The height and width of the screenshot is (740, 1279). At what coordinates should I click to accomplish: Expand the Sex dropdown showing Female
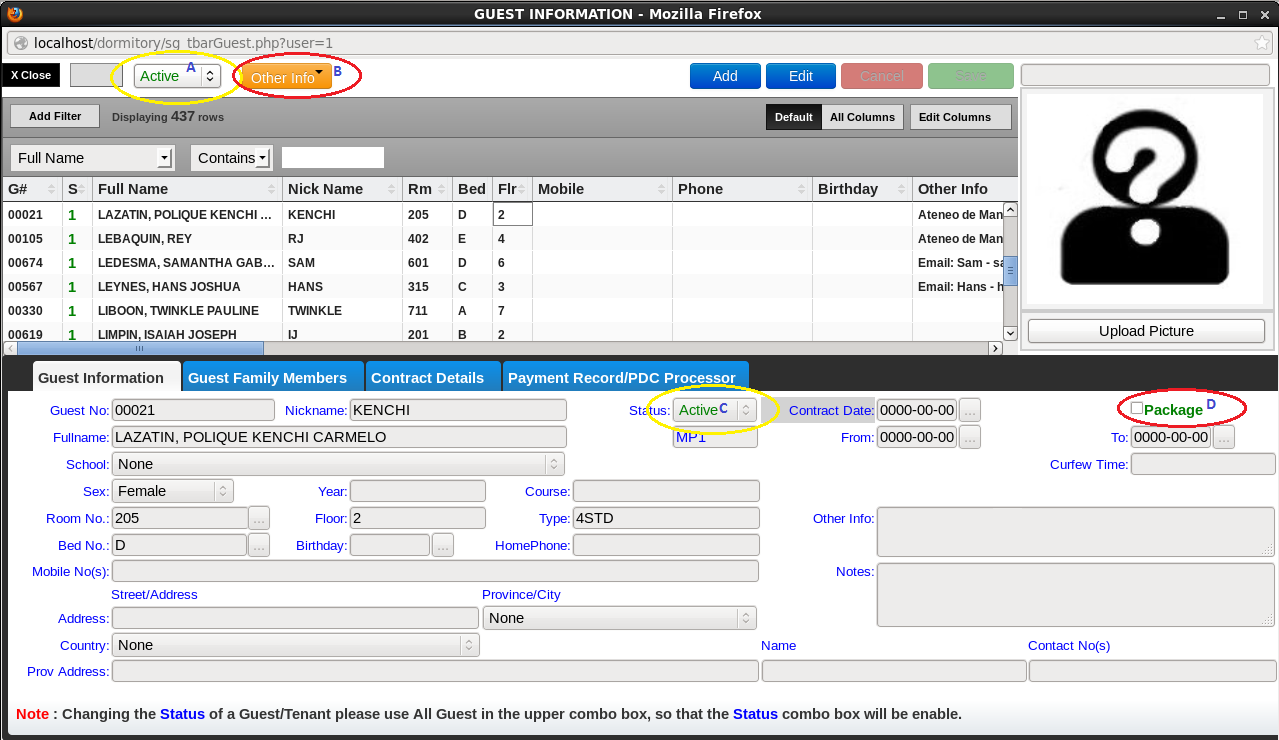click(172, 491)
